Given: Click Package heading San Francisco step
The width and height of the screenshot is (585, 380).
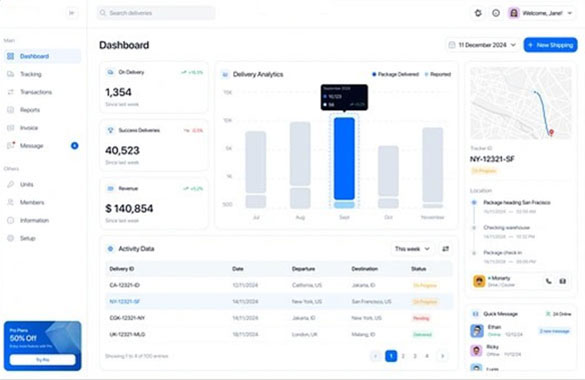Looking at the screenshot, I should click(517, 202).
